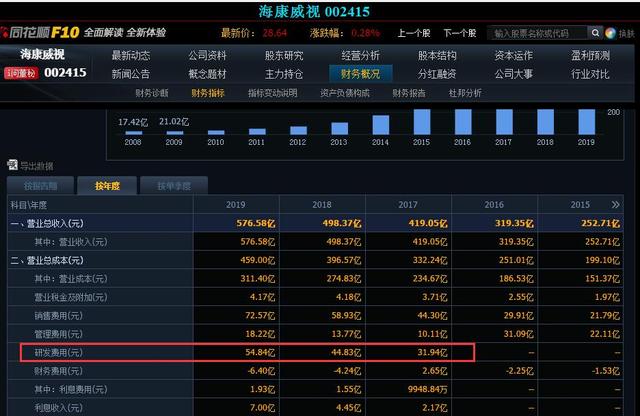Click row label 销售费用(元)
The height and width of the screenshot is (416, 640).
[x=58, y=316]
